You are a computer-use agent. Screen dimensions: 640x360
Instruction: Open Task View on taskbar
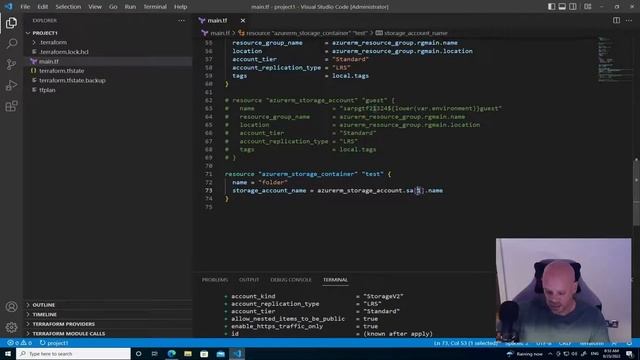[x=155, y=353]
